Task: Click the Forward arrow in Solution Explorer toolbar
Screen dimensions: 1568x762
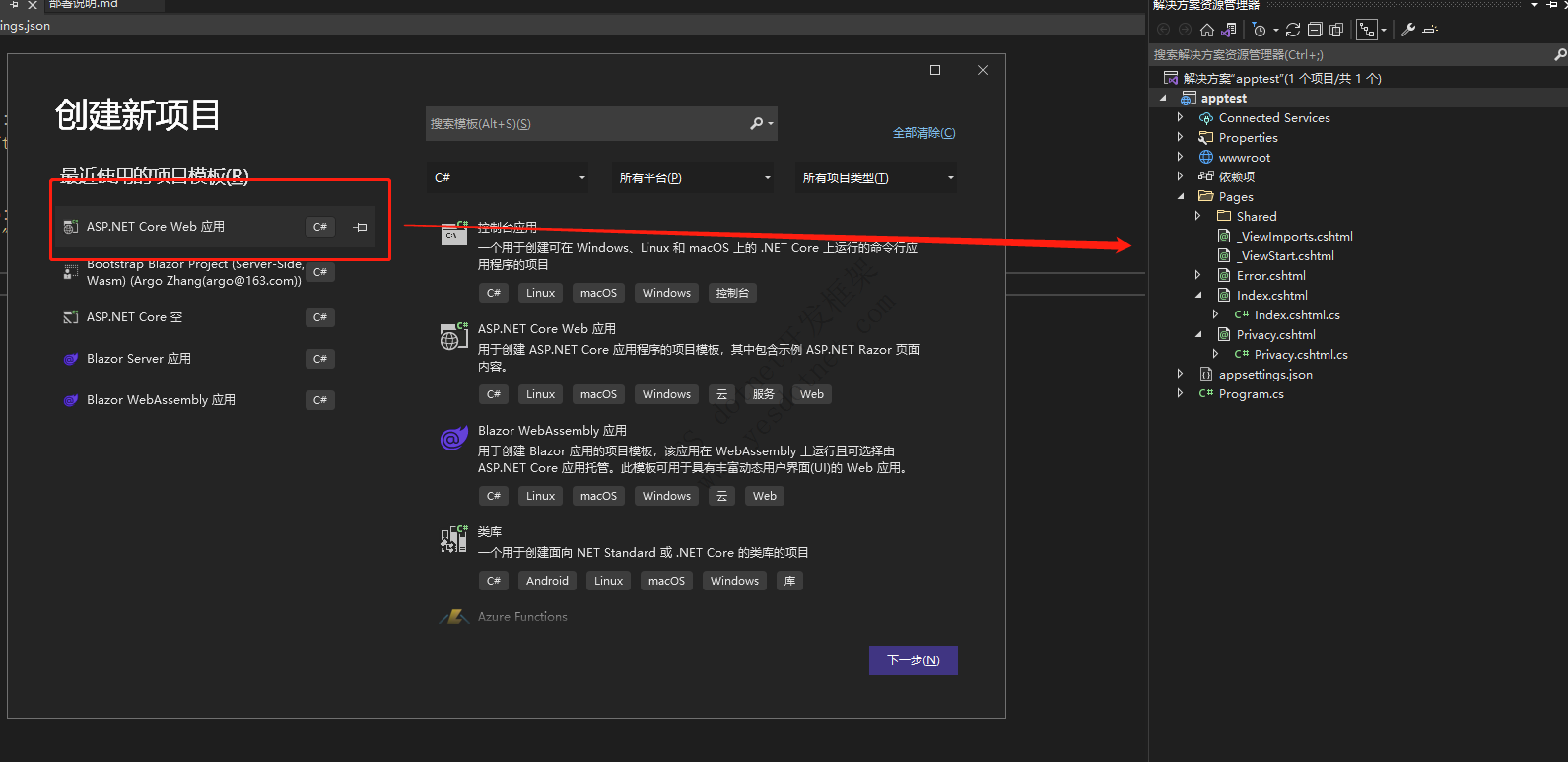Action: [1185, 30]
